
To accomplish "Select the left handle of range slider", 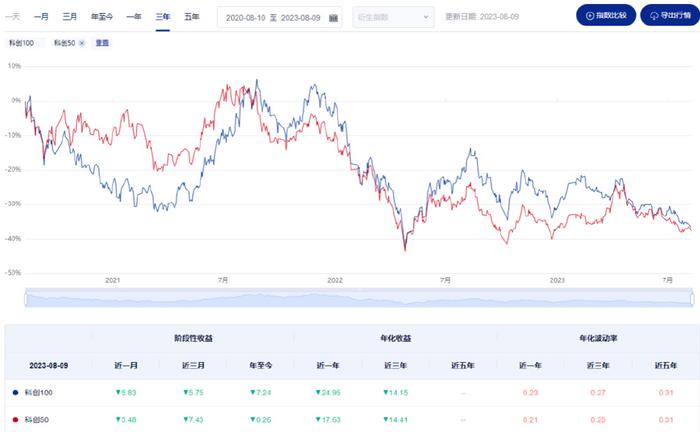I will 26,299.
